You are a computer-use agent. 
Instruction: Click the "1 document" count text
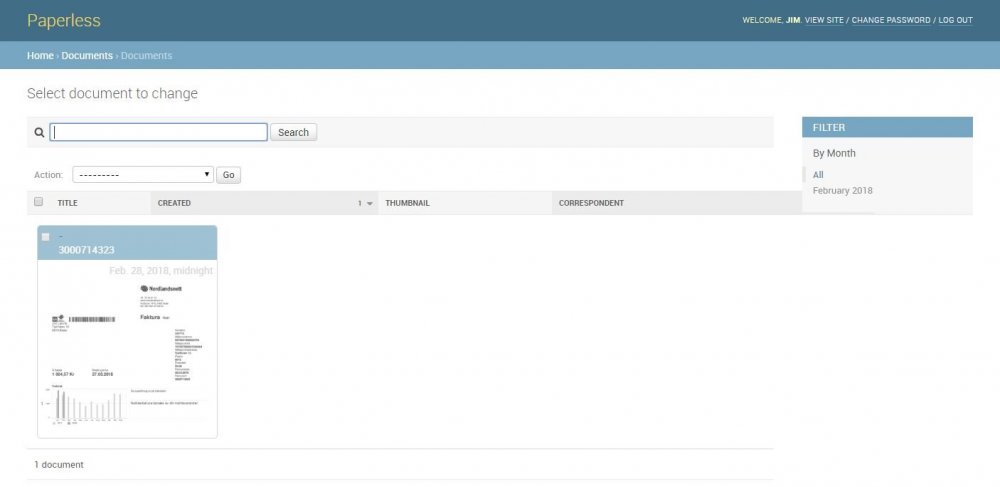pyautogui.click(x=59, y=465)
